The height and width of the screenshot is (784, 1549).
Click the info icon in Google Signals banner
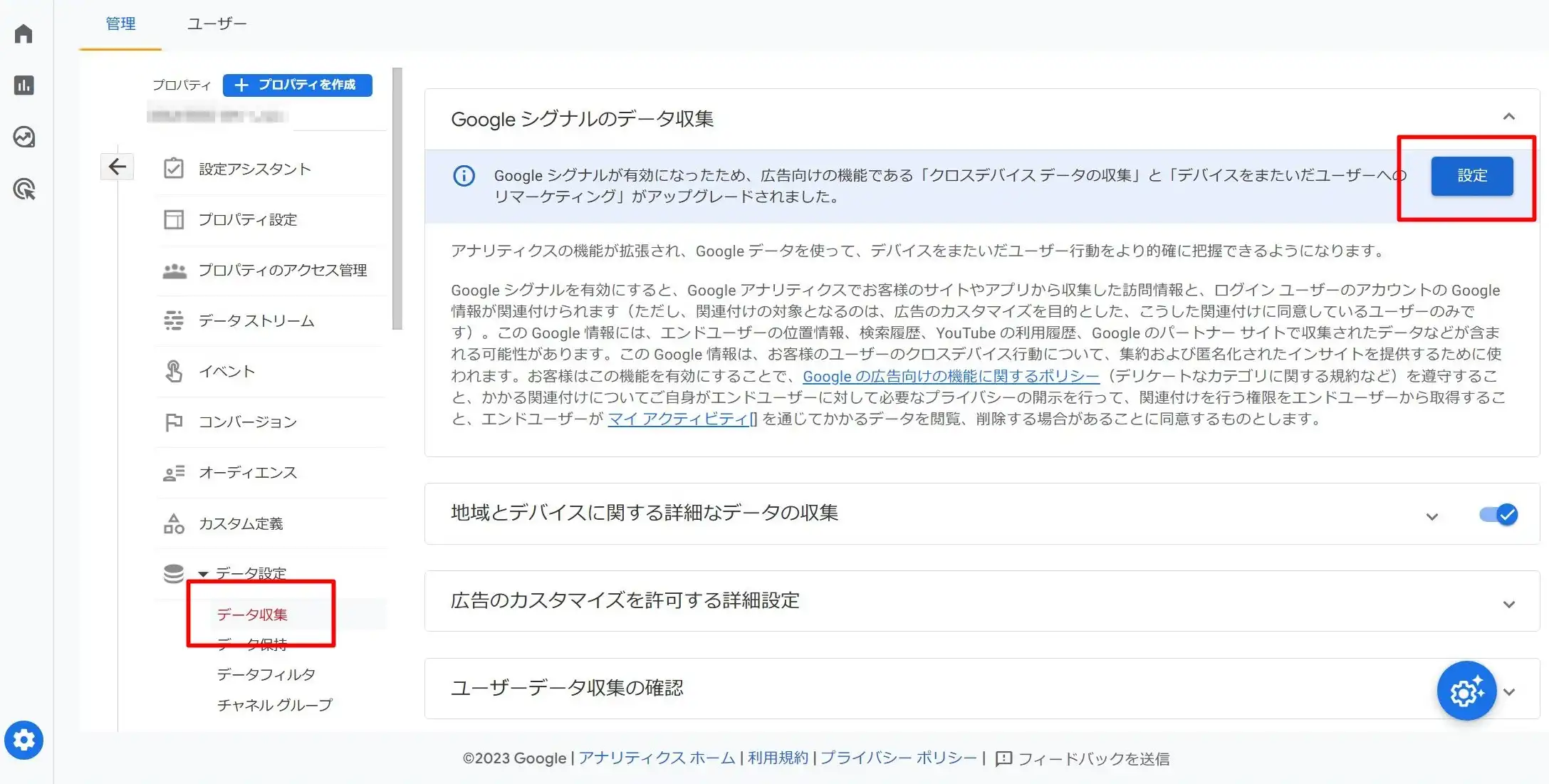click(464, 176)
